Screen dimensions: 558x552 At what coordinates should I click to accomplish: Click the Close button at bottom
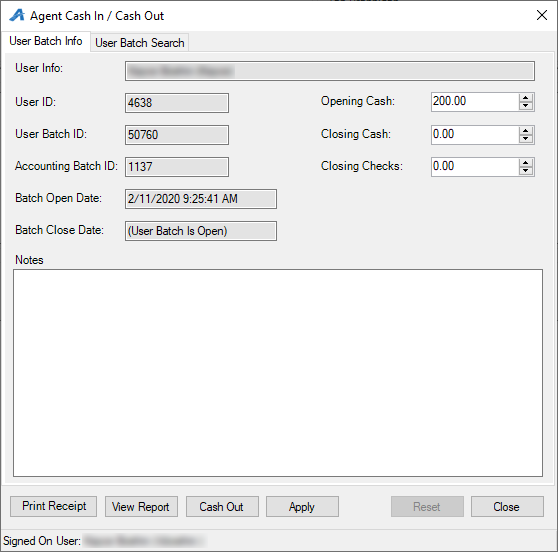click(x=507, y=506)
